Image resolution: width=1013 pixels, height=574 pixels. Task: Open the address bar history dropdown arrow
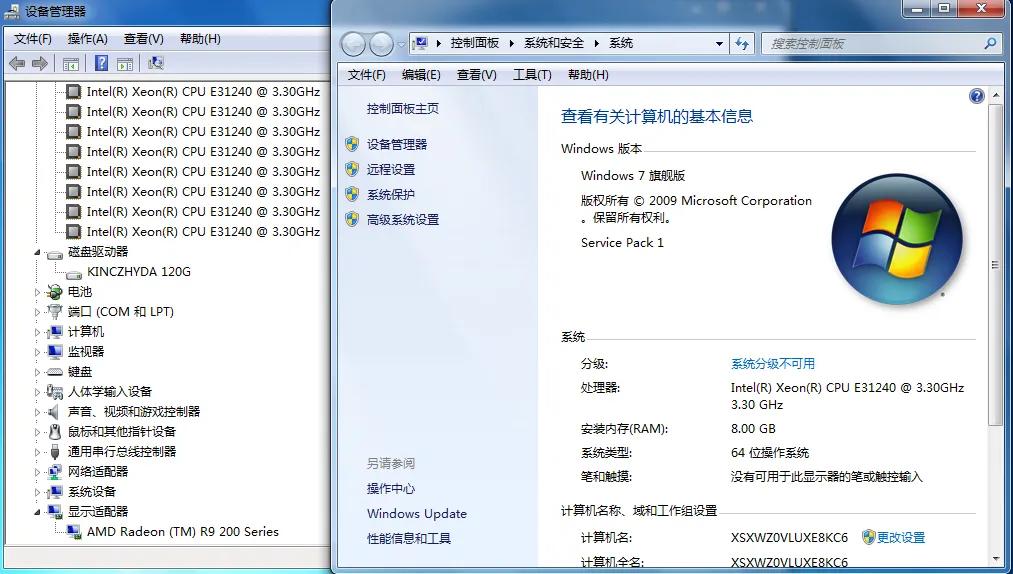click(719, 44)
